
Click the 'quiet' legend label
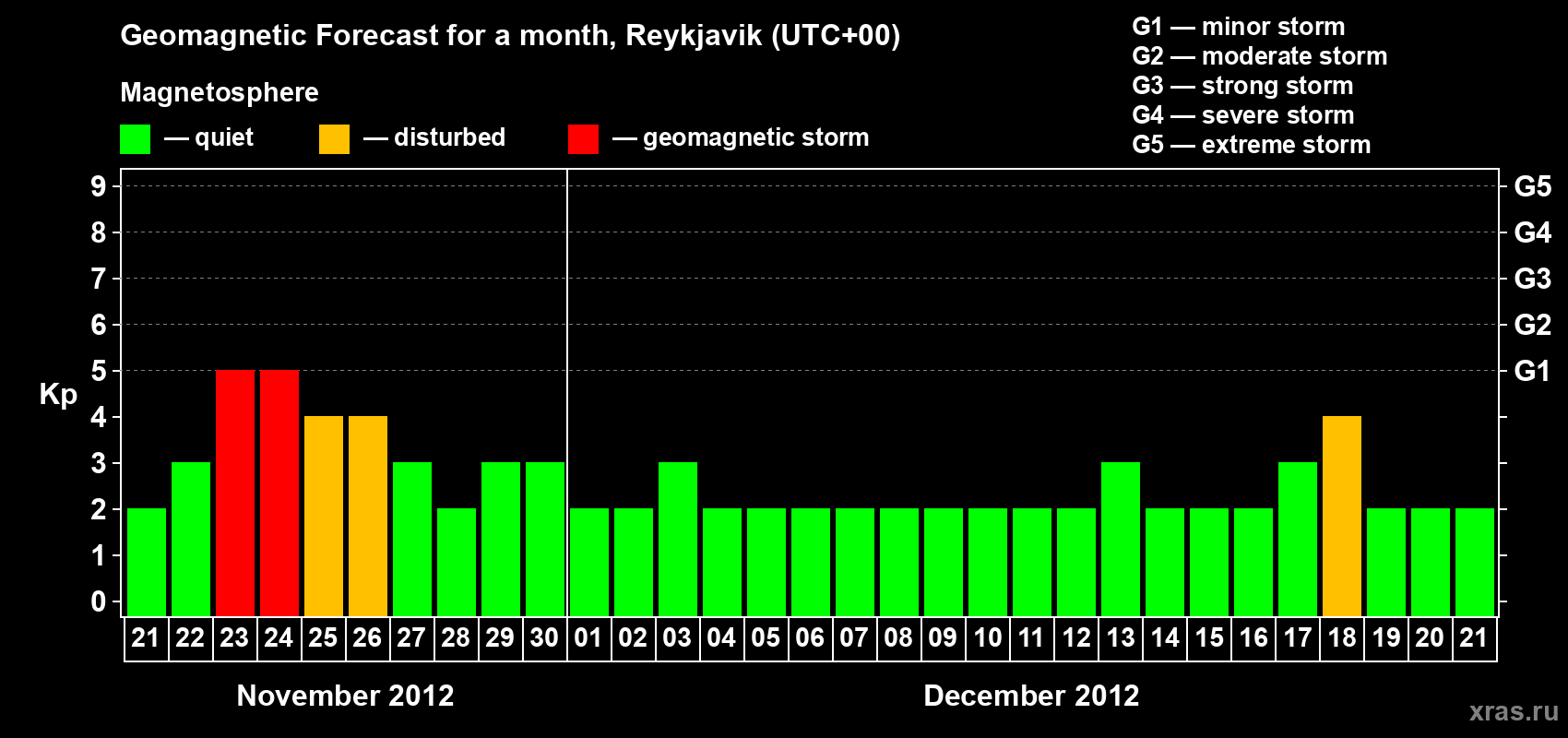click(224, 138)
